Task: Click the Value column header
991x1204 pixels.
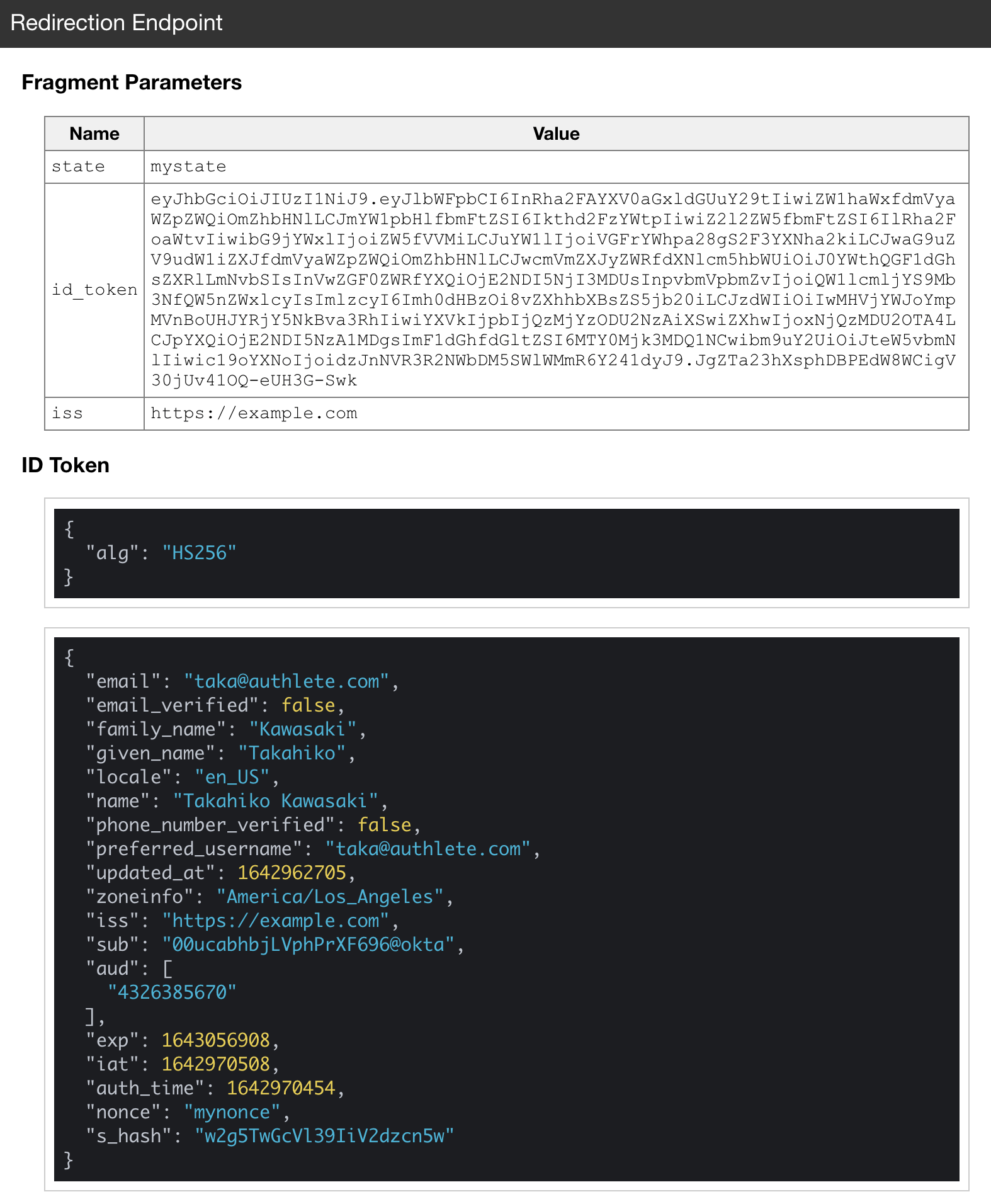Action: 556,133
